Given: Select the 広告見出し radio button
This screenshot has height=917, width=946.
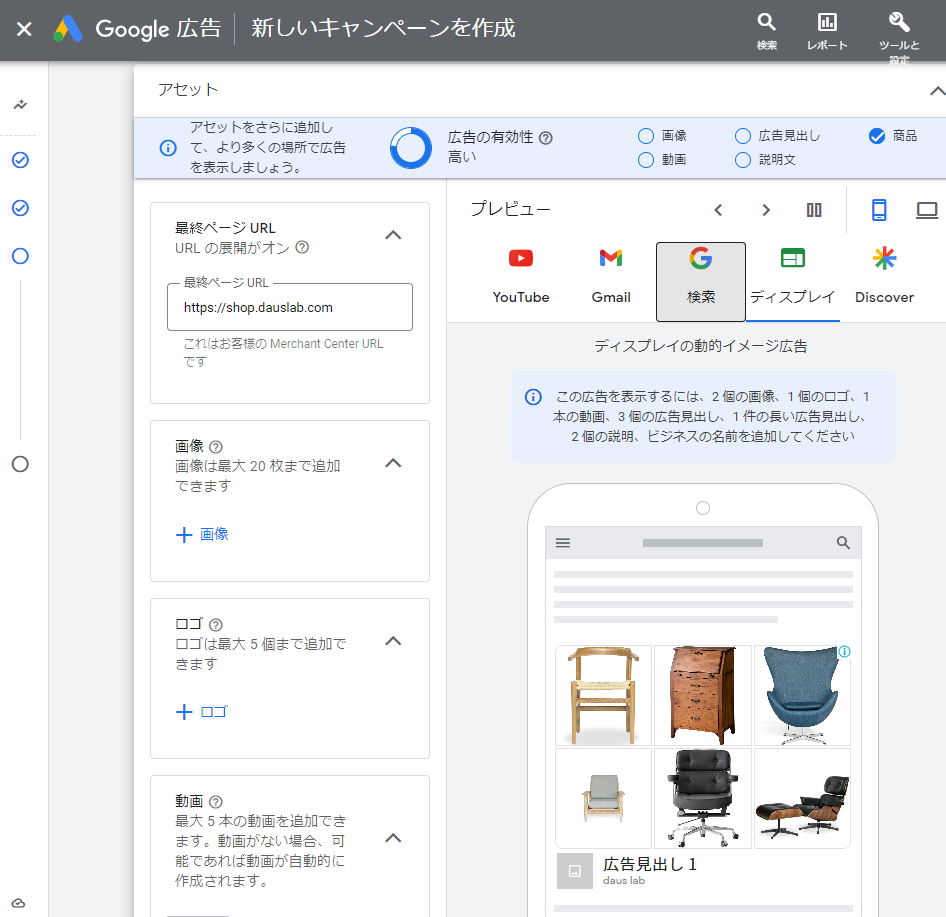Looking at the screenshot, I should 742,135.
